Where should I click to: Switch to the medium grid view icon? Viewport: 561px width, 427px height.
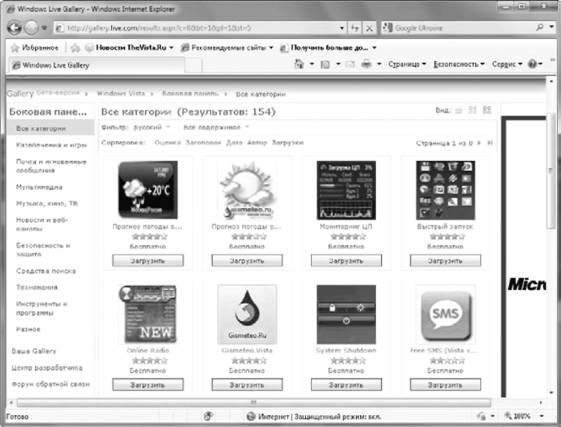point(472,110)
